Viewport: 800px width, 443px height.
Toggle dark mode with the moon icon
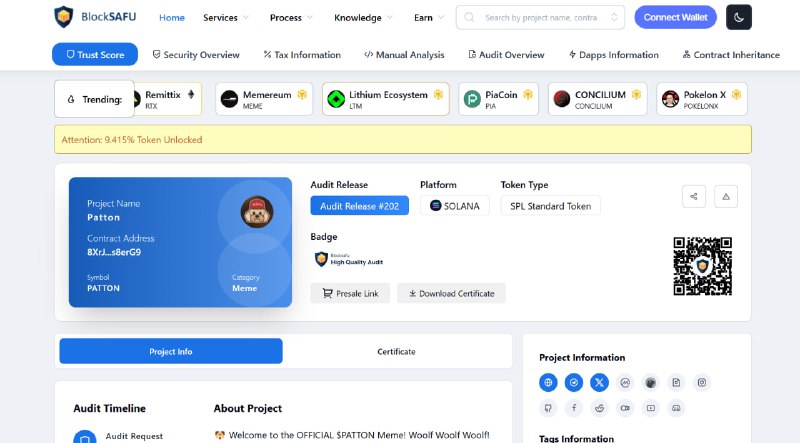738,17
